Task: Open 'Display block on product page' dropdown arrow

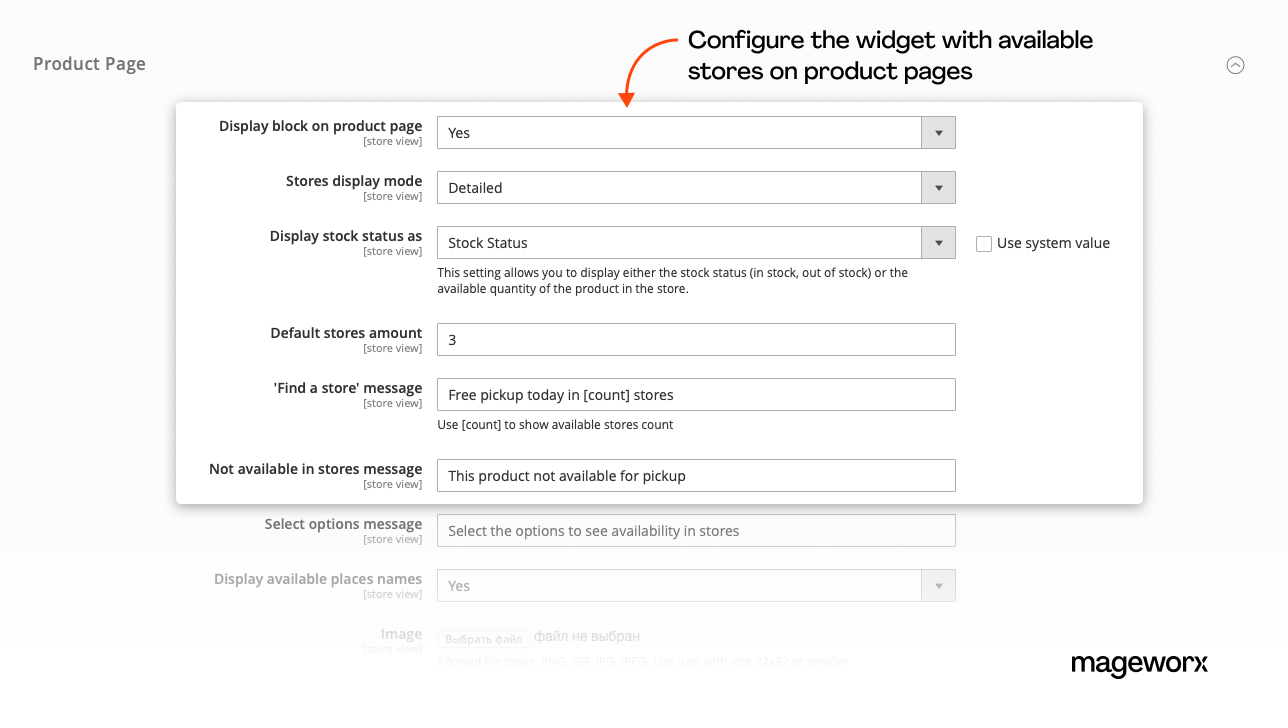Action: pos(938,133)
